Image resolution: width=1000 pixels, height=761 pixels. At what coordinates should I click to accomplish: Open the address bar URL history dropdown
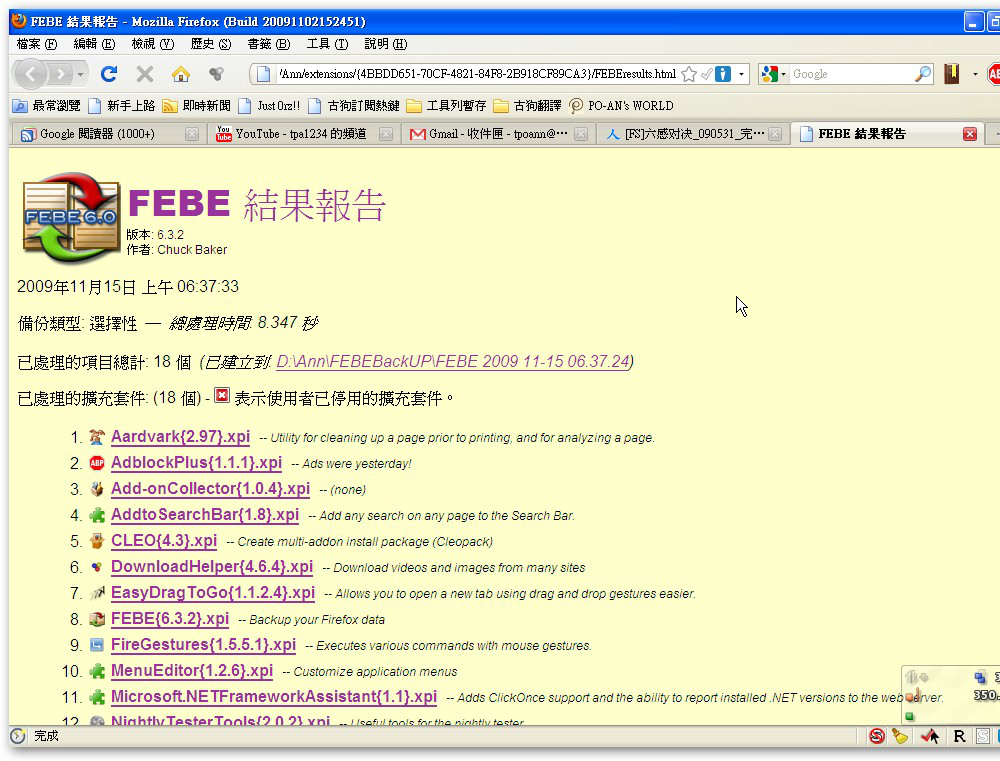[x=741, y=74]
